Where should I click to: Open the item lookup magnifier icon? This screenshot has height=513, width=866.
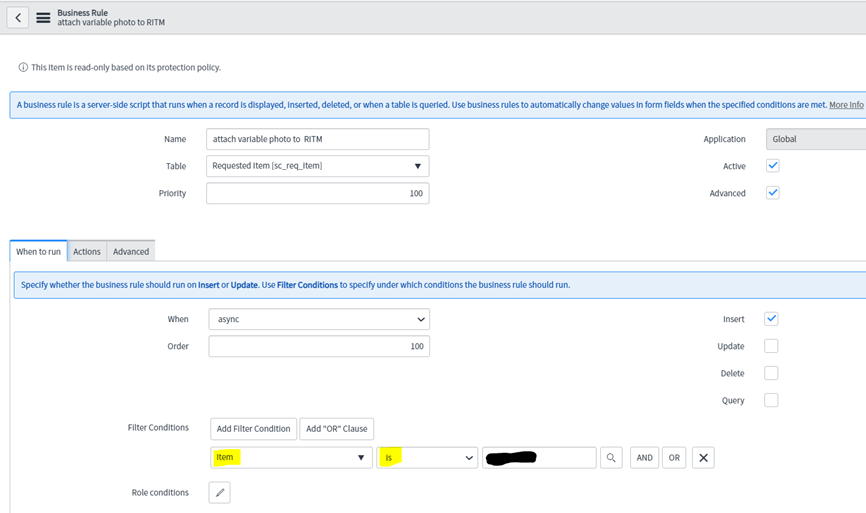point(611,458)
